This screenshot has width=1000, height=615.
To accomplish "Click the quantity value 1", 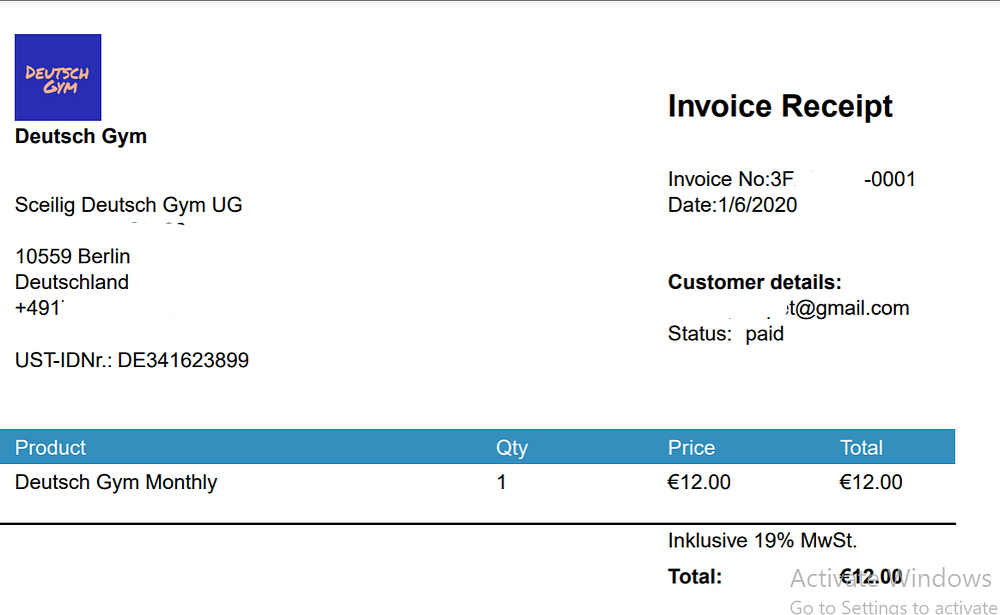I will pos(501,482).
